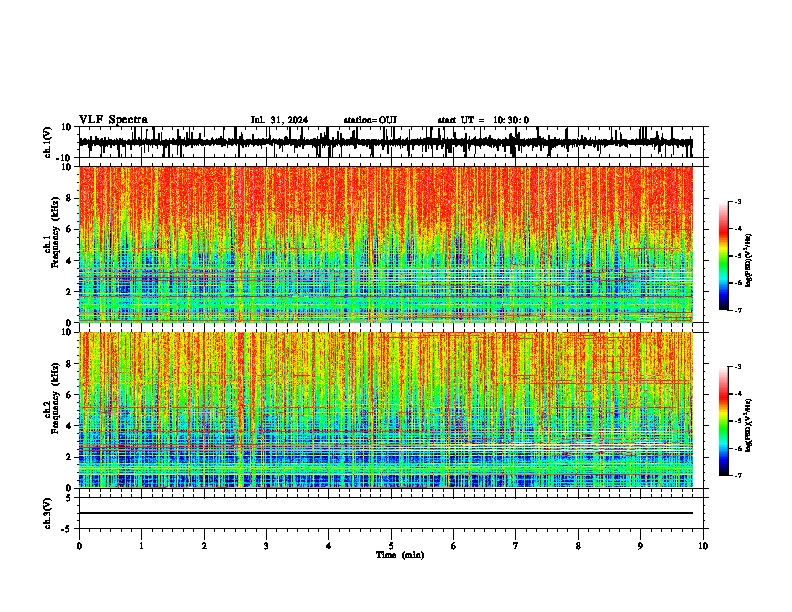
Task: Click the "8" kHz tick of ch.1 spectrogram
Action: coord(69,198)
